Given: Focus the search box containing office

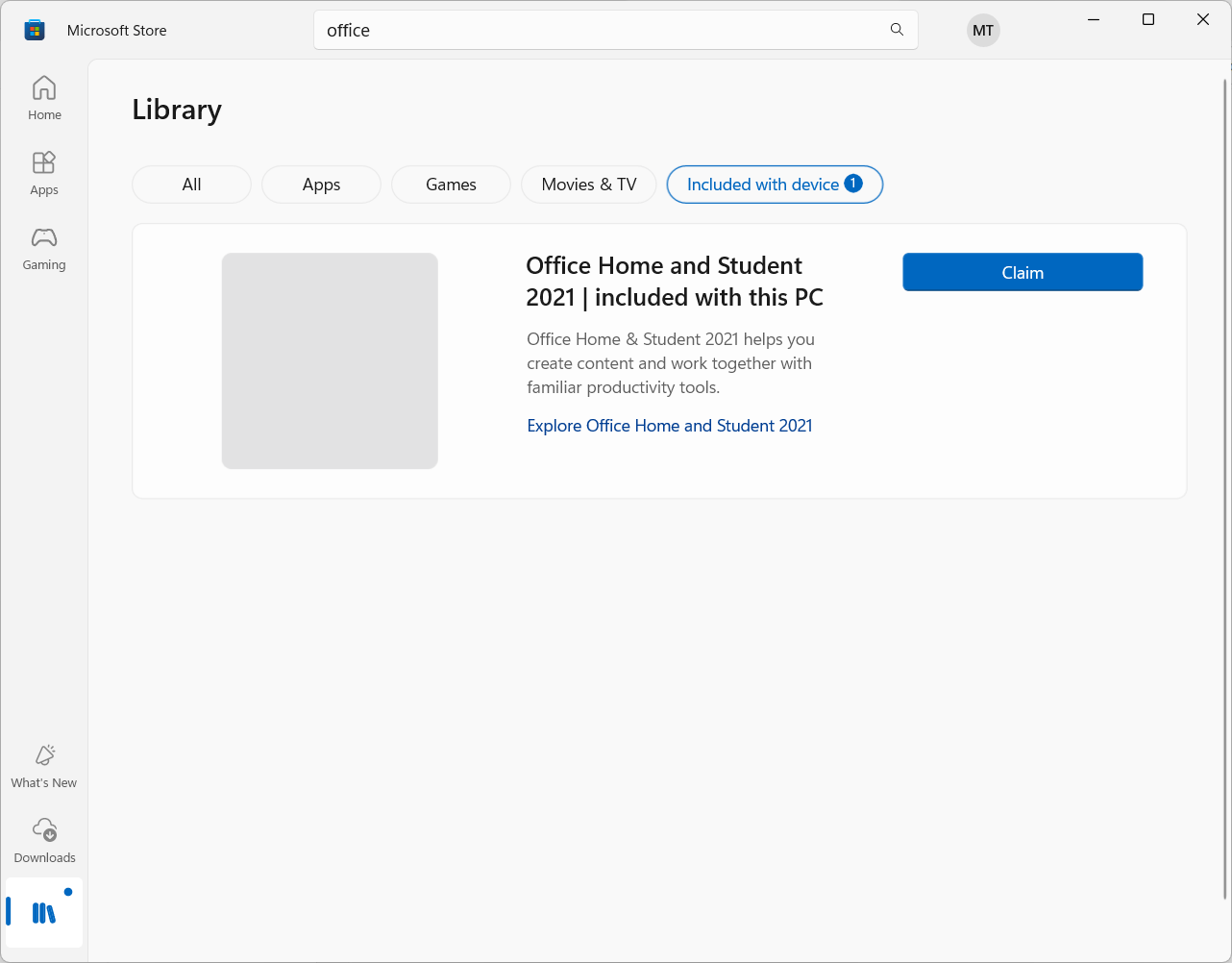Looking at the screenshot, I should click(616, 30).
